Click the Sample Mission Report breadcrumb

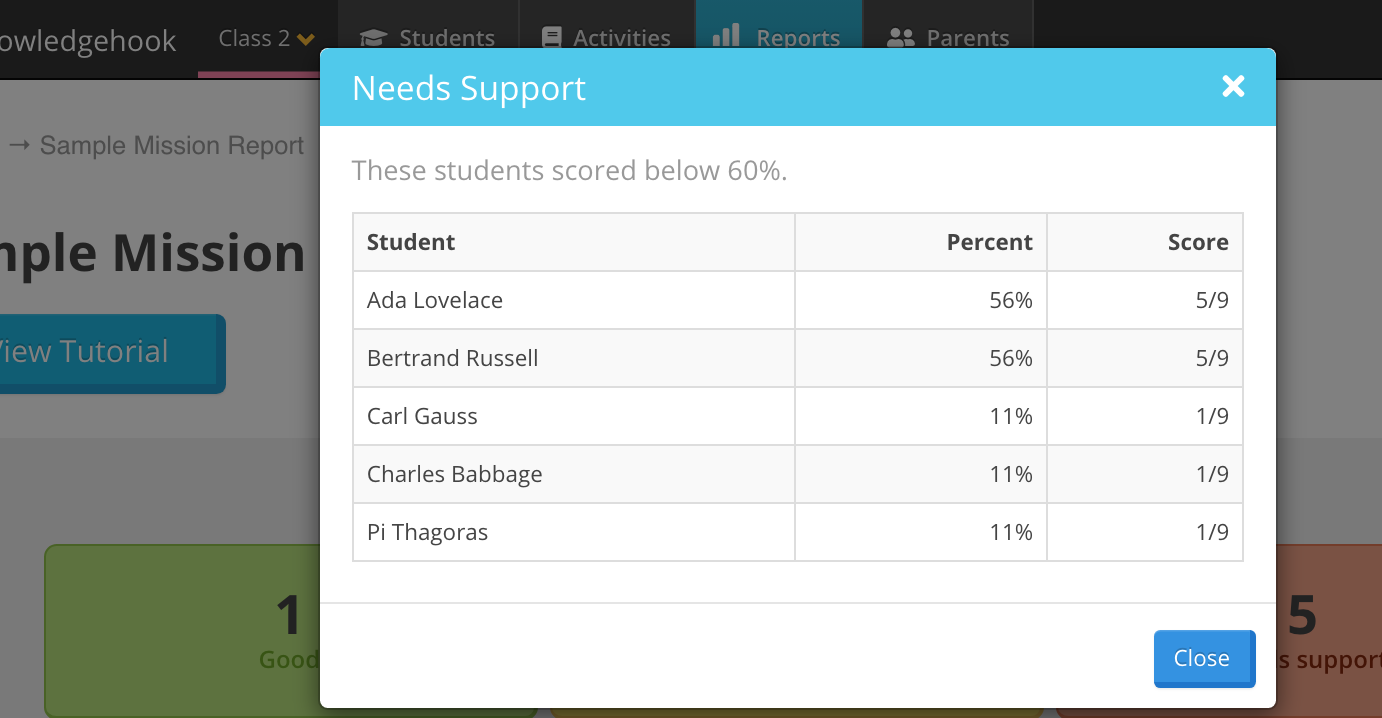tap(171, 146)
